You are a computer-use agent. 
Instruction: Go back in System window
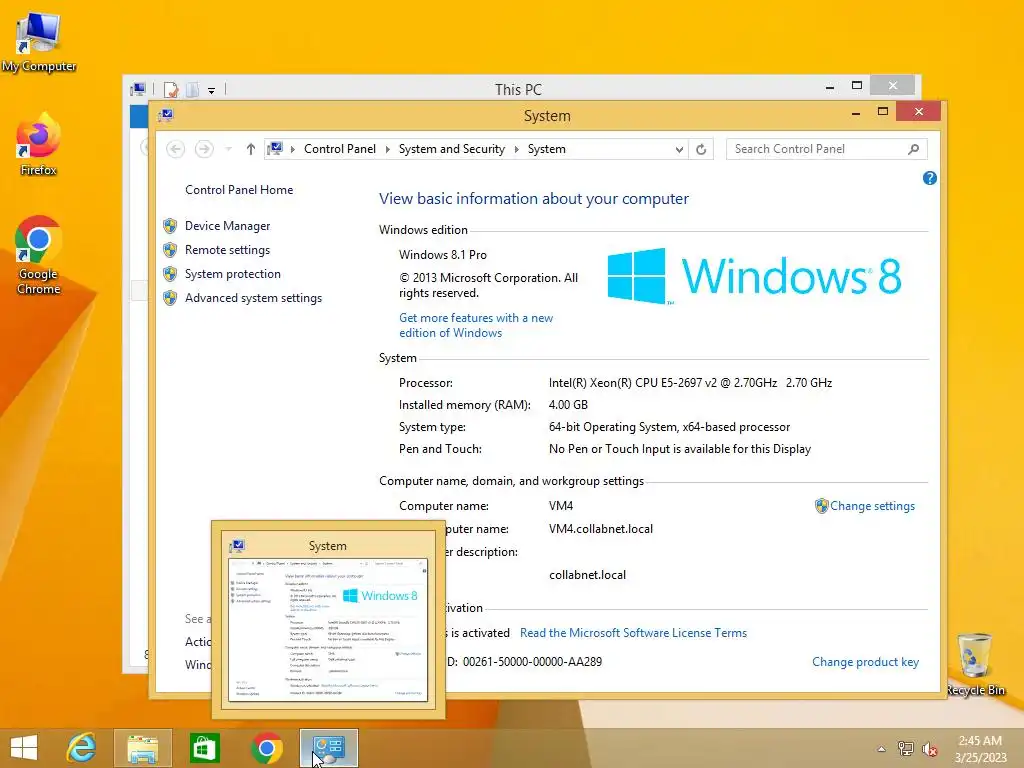pyautogui.click(x=175, y=149)
